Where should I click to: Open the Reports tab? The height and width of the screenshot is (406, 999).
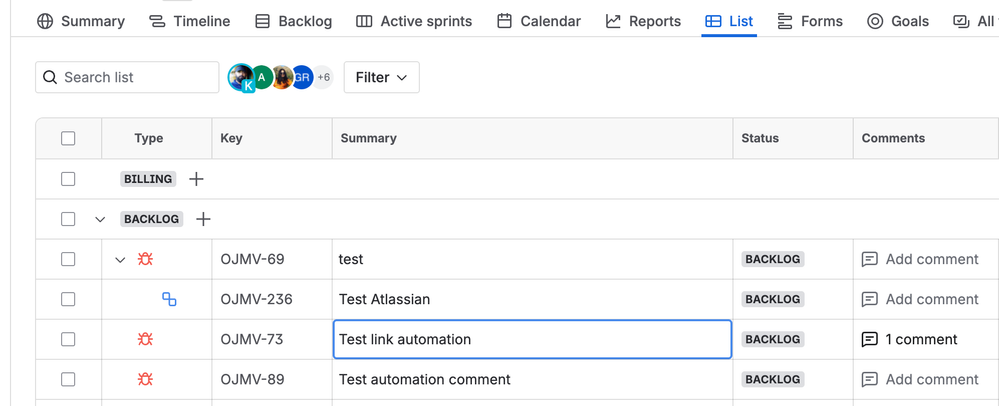[643, 21]
